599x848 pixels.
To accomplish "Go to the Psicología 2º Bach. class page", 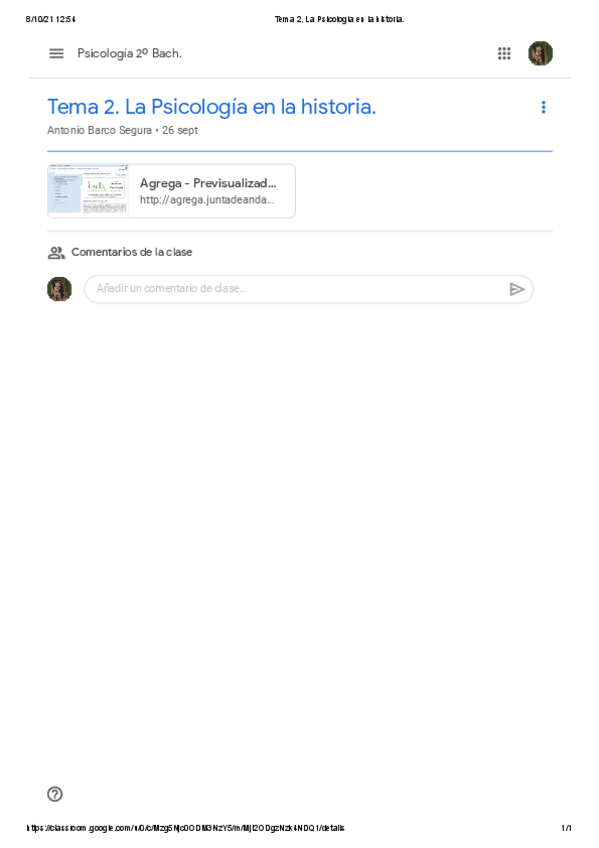I will pos(129,54).
